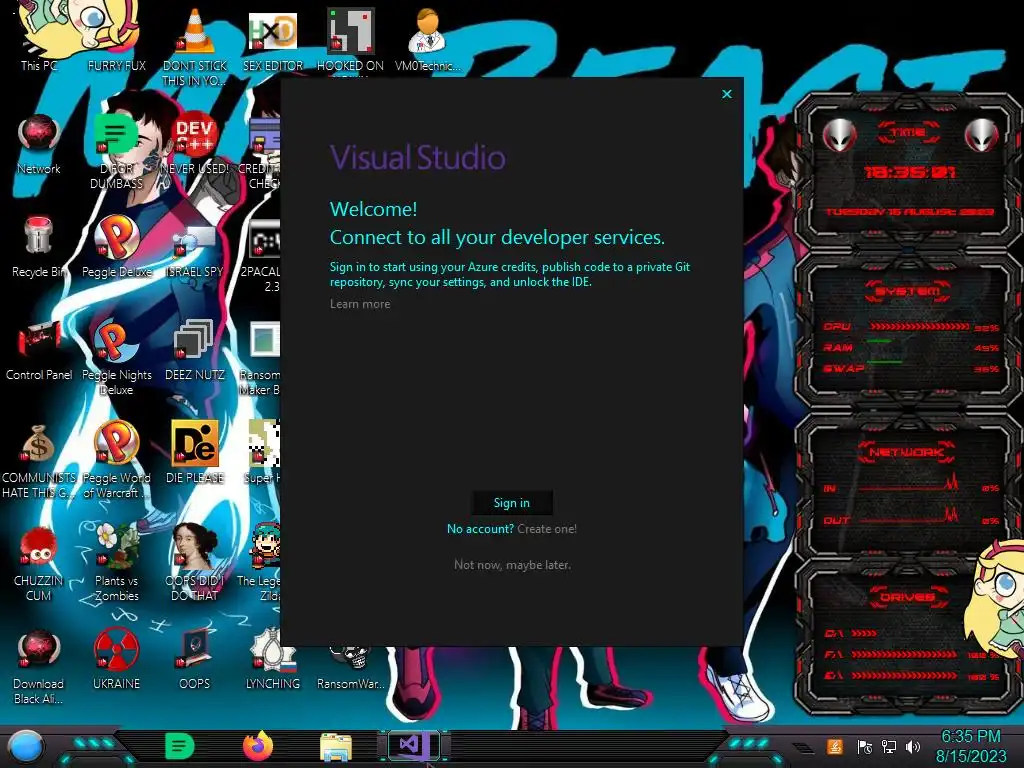Open the green chat app in taskbar

pyautogui.click(x=179, y=746)
